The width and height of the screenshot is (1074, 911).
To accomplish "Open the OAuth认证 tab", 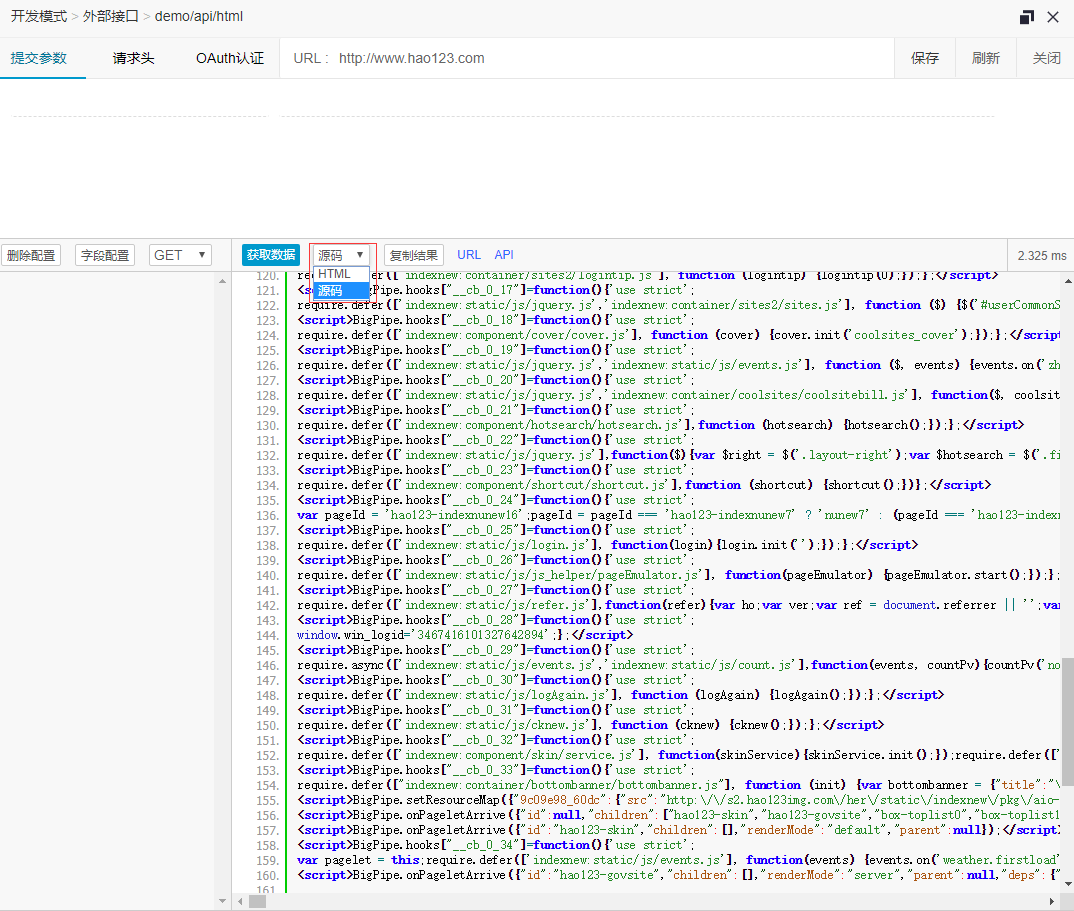I will click(x=229, y=58).
